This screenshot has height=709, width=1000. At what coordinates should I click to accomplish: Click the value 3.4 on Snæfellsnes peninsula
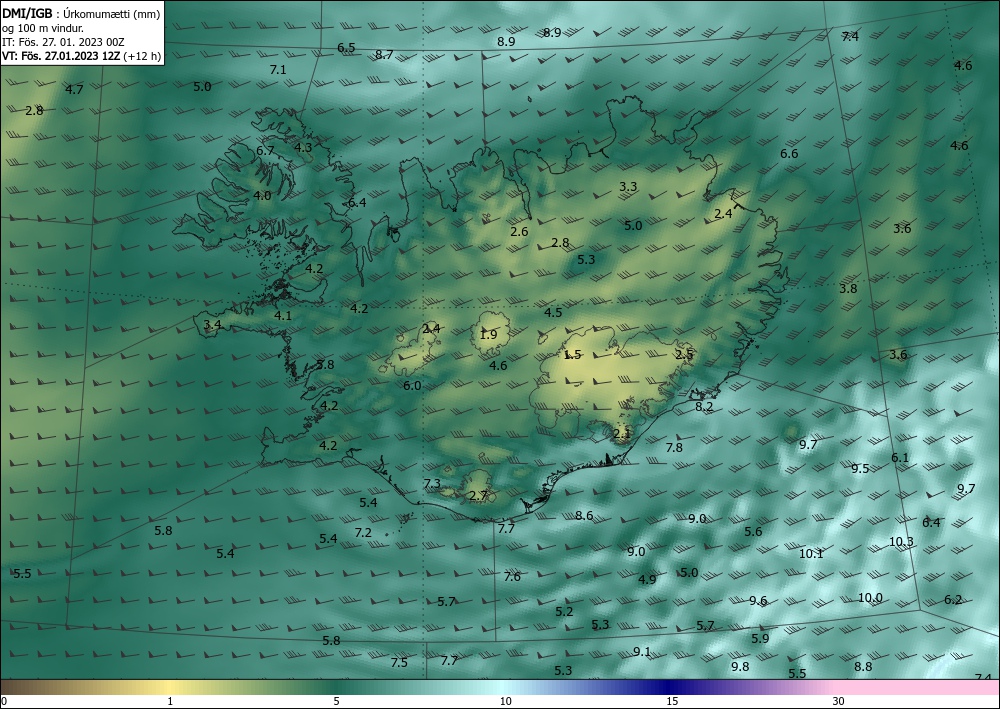coord(212,325)
